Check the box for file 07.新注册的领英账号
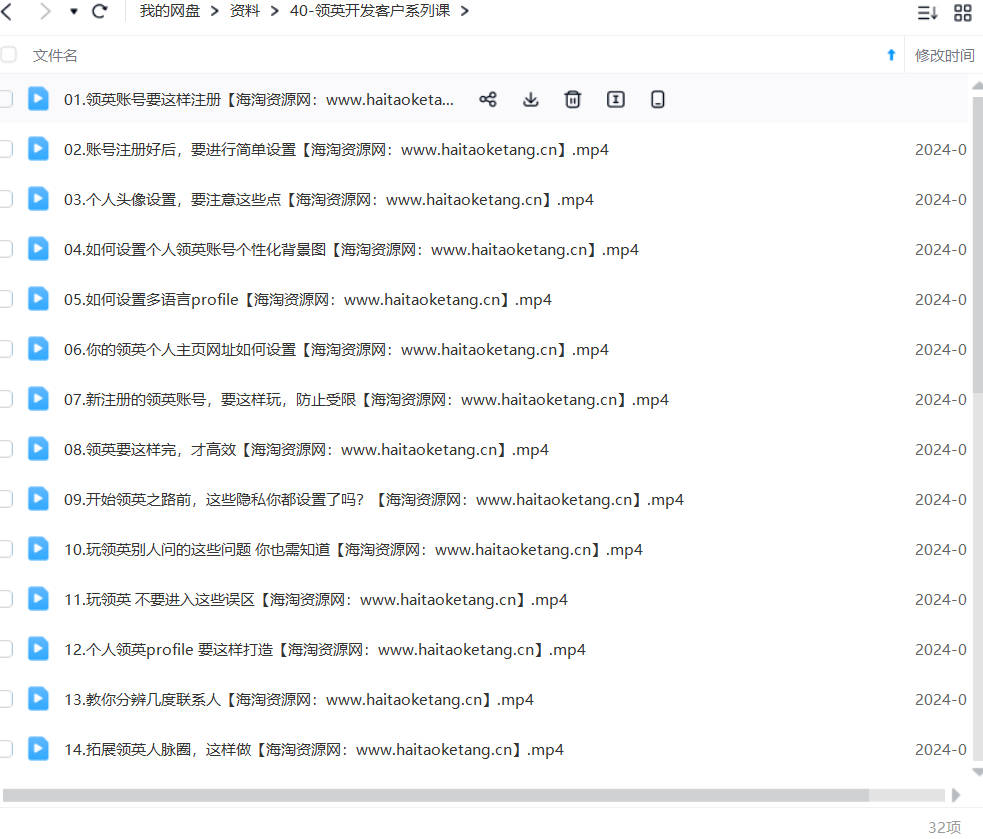Viewport: 983px width, 839px height. 6,399
